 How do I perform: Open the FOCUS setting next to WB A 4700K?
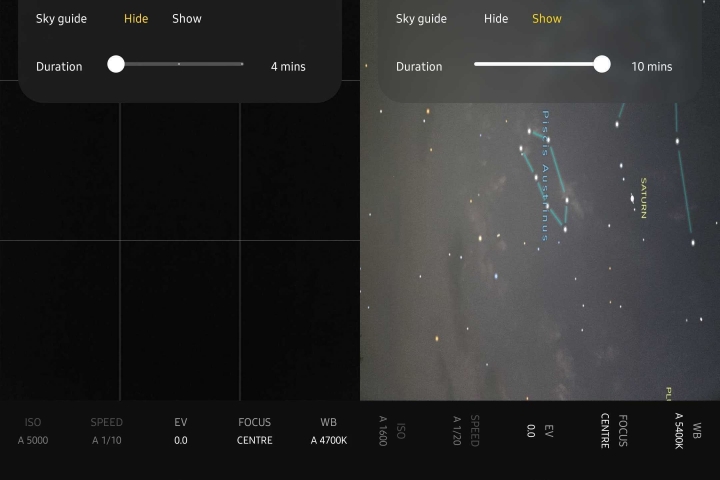pos(254,431)
